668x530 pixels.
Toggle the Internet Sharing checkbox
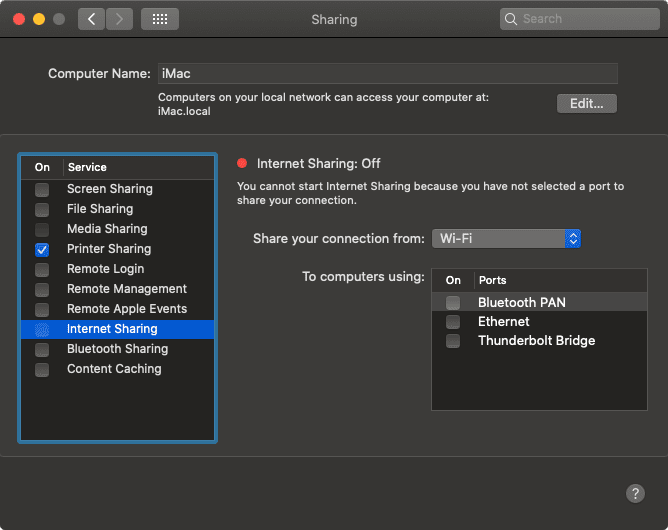pos(42,329)
